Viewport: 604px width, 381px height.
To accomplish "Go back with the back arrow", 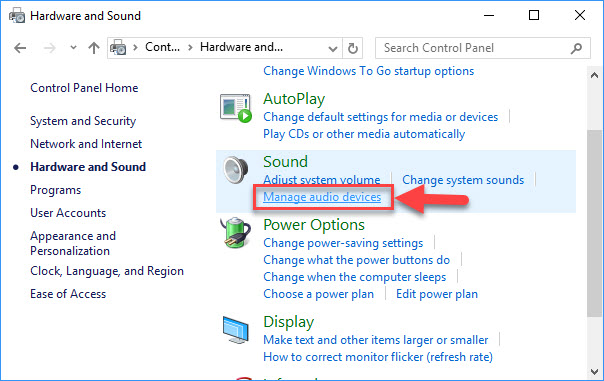I will pyautogui.click(x=20, y=48).
